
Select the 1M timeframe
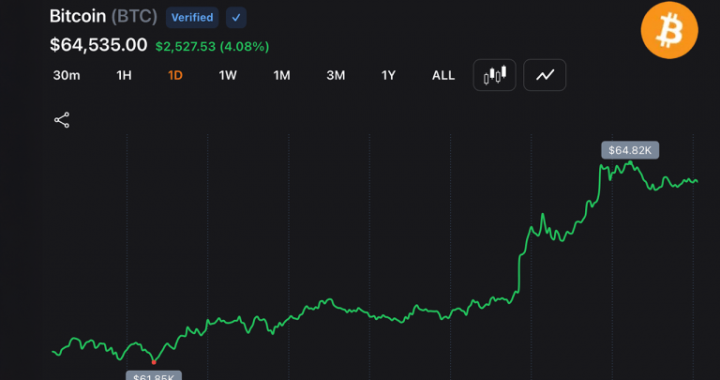(x=281, y=75)
